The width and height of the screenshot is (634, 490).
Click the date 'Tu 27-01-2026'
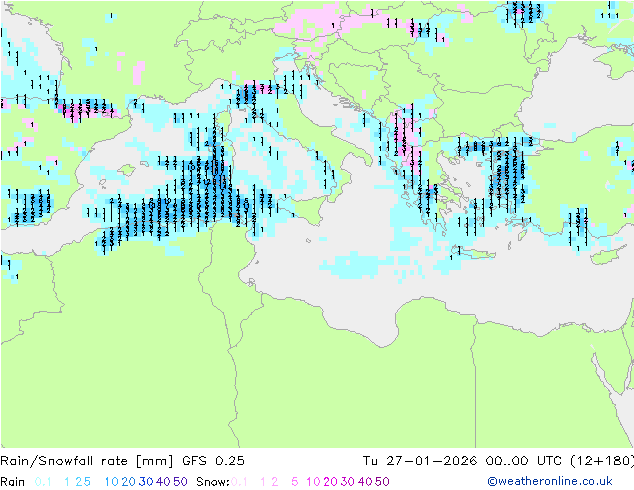point(420,461)
